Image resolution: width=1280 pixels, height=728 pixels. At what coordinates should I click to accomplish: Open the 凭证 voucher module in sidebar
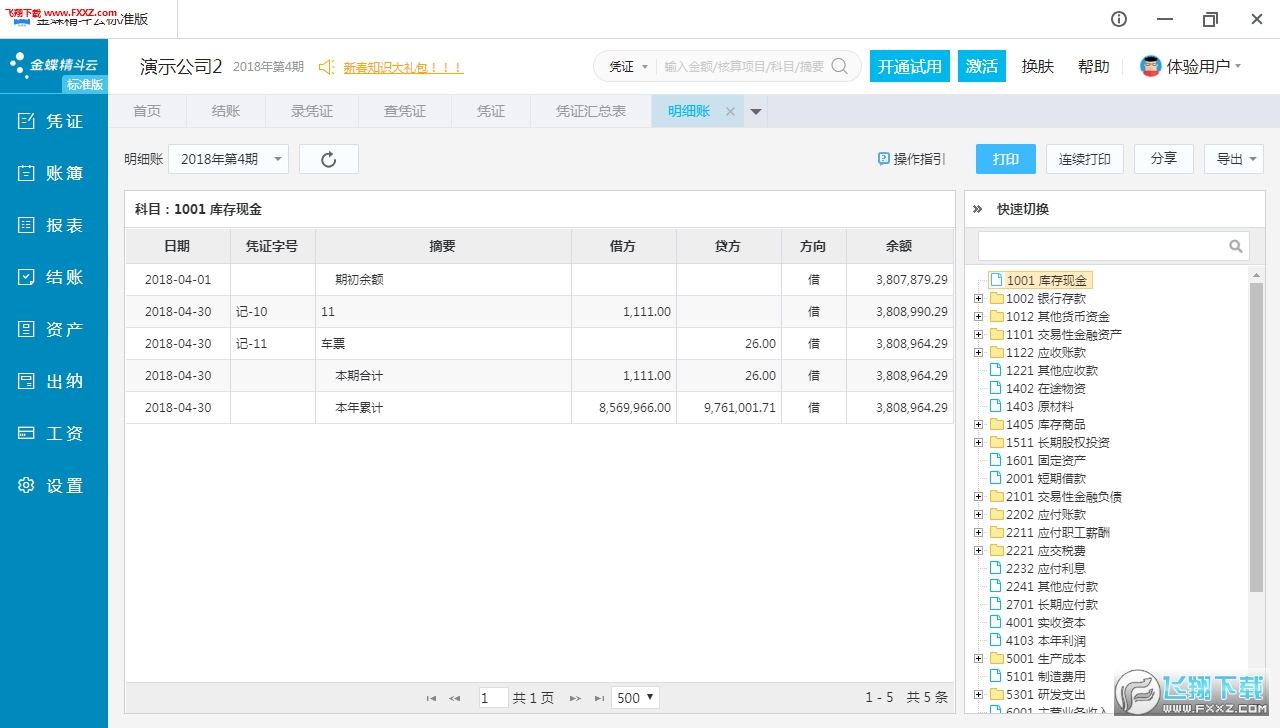click(x=53, y=121)
